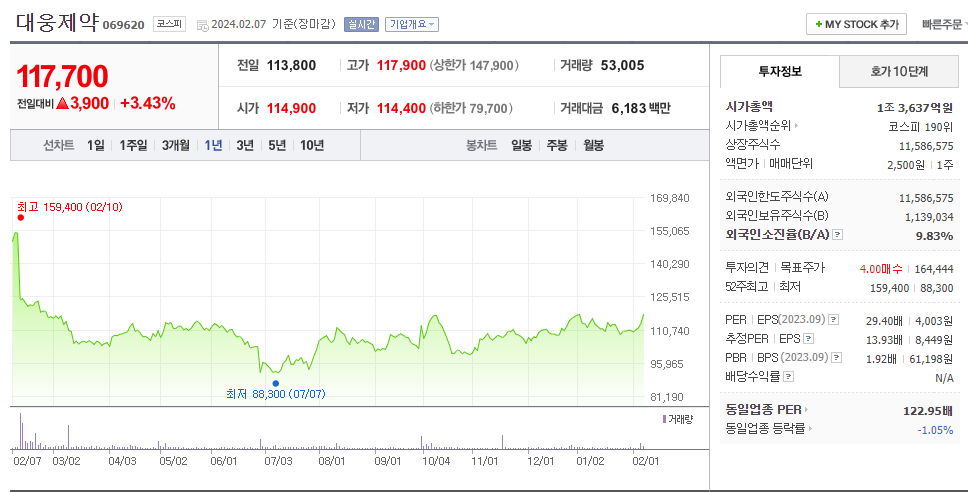Select the 1일 line chart period

(x=96, y=145)
